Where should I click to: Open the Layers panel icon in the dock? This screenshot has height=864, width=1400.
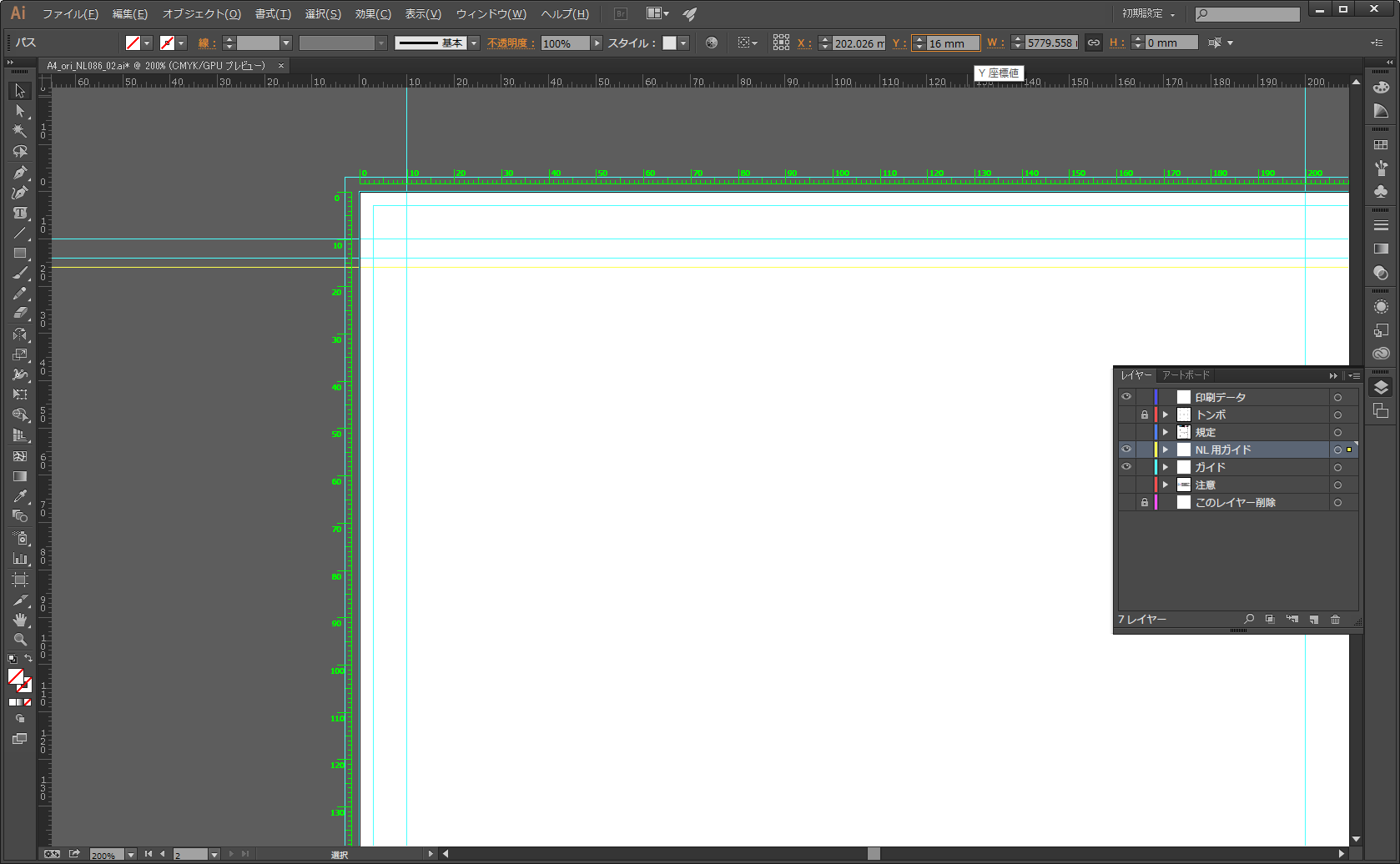[x=1381, y=388]
